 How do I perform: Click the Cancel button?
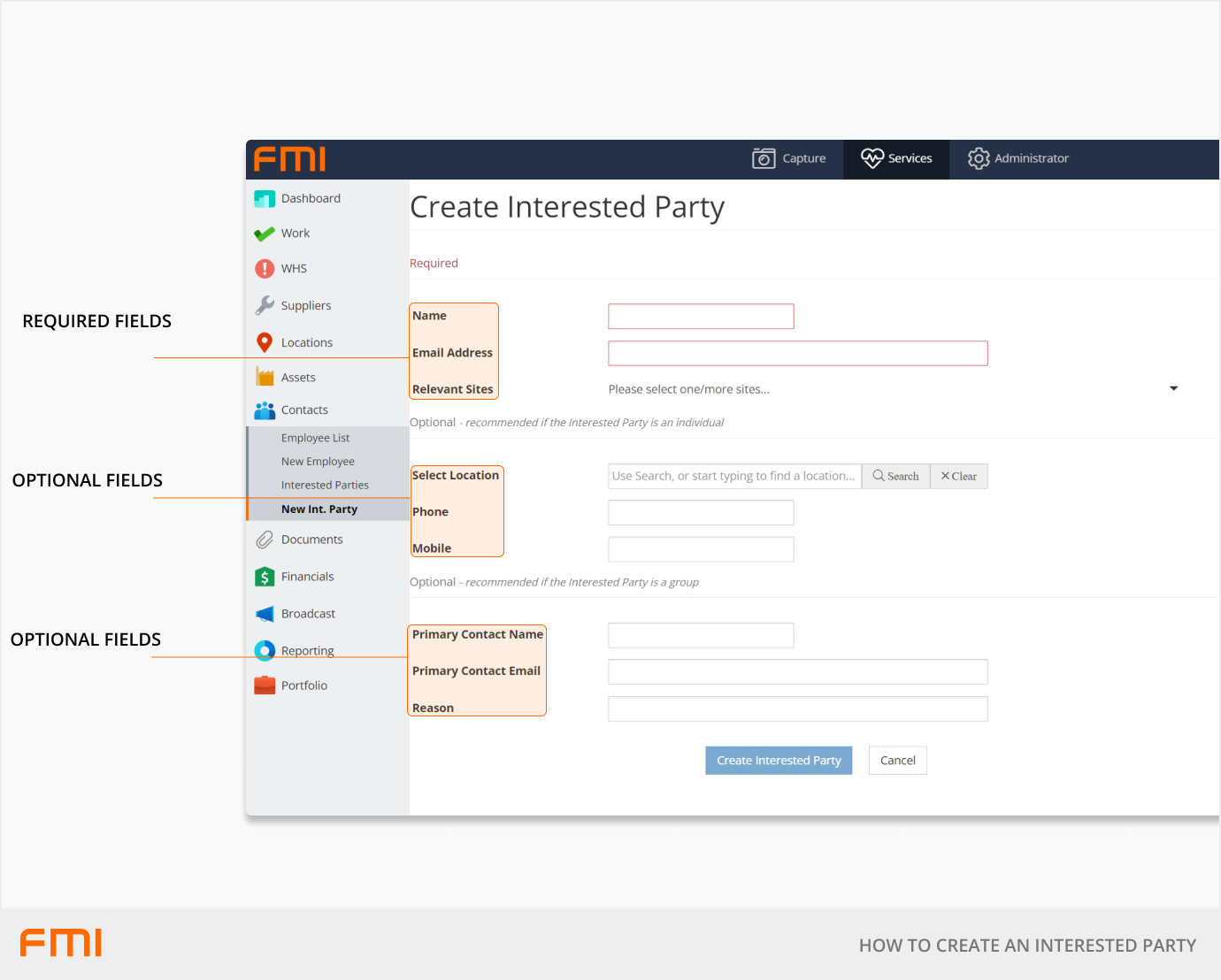(897, 761)
